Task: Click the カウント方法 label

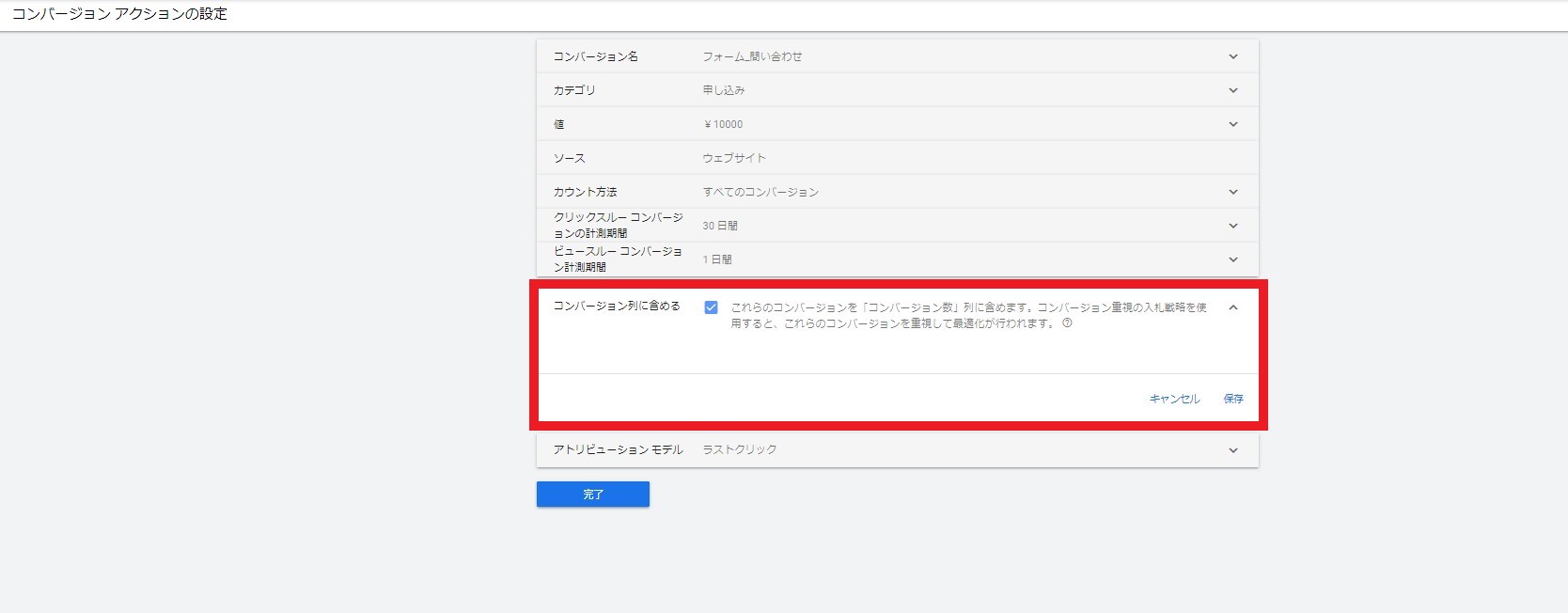Action: point(585,192)
